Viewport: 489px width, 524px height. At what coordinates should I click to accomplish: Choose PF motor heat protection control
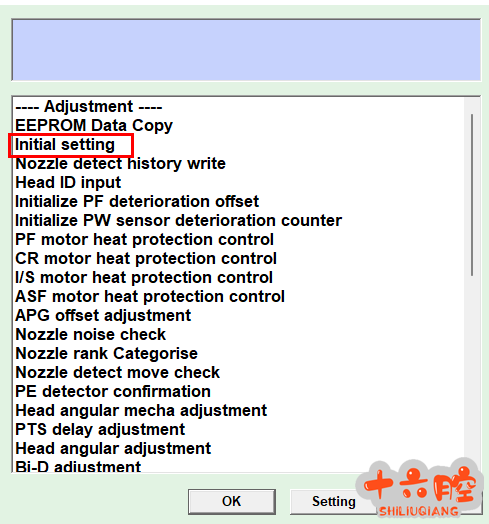[144, 240]
